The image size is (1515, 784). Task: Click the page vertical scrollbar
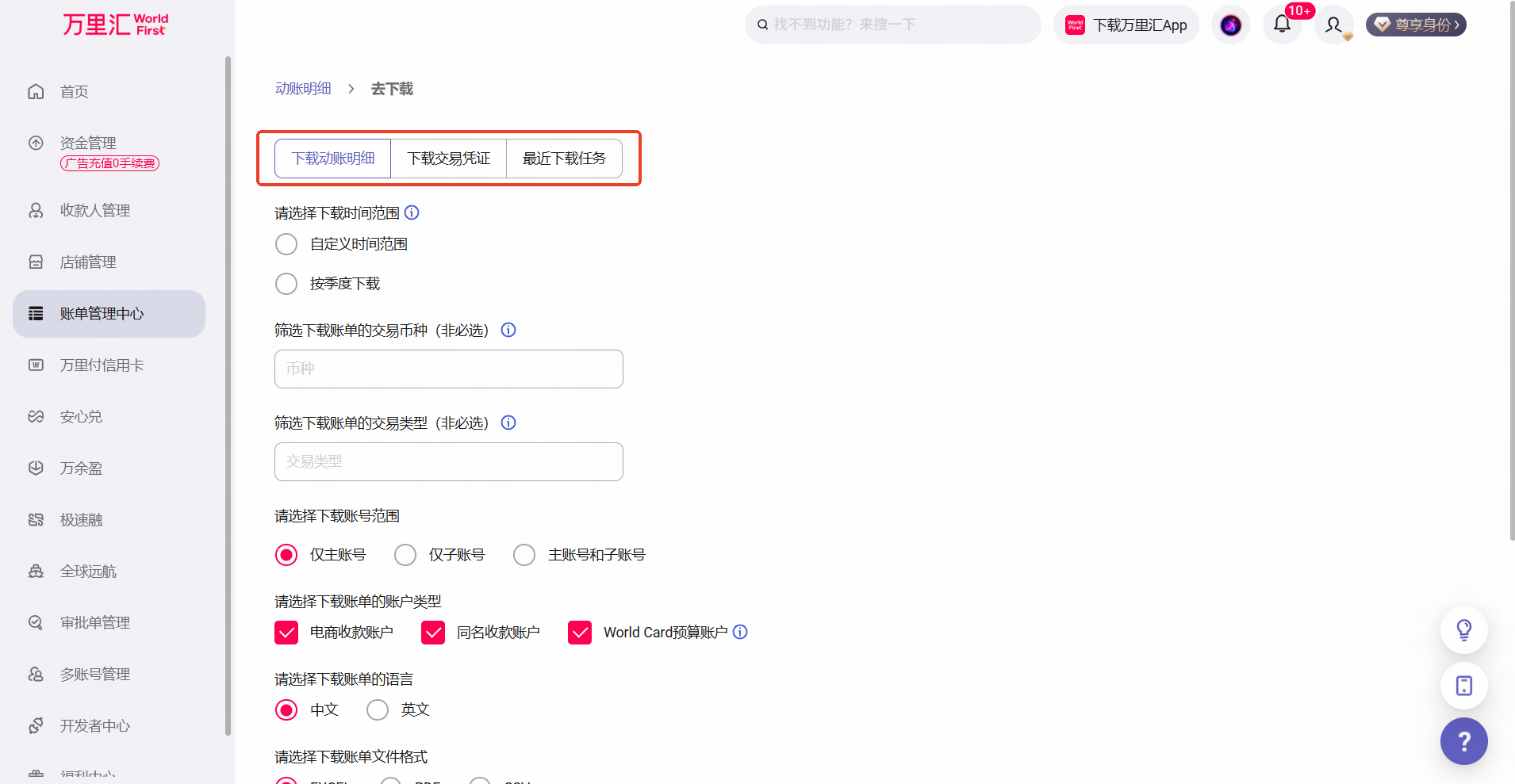1512,270
